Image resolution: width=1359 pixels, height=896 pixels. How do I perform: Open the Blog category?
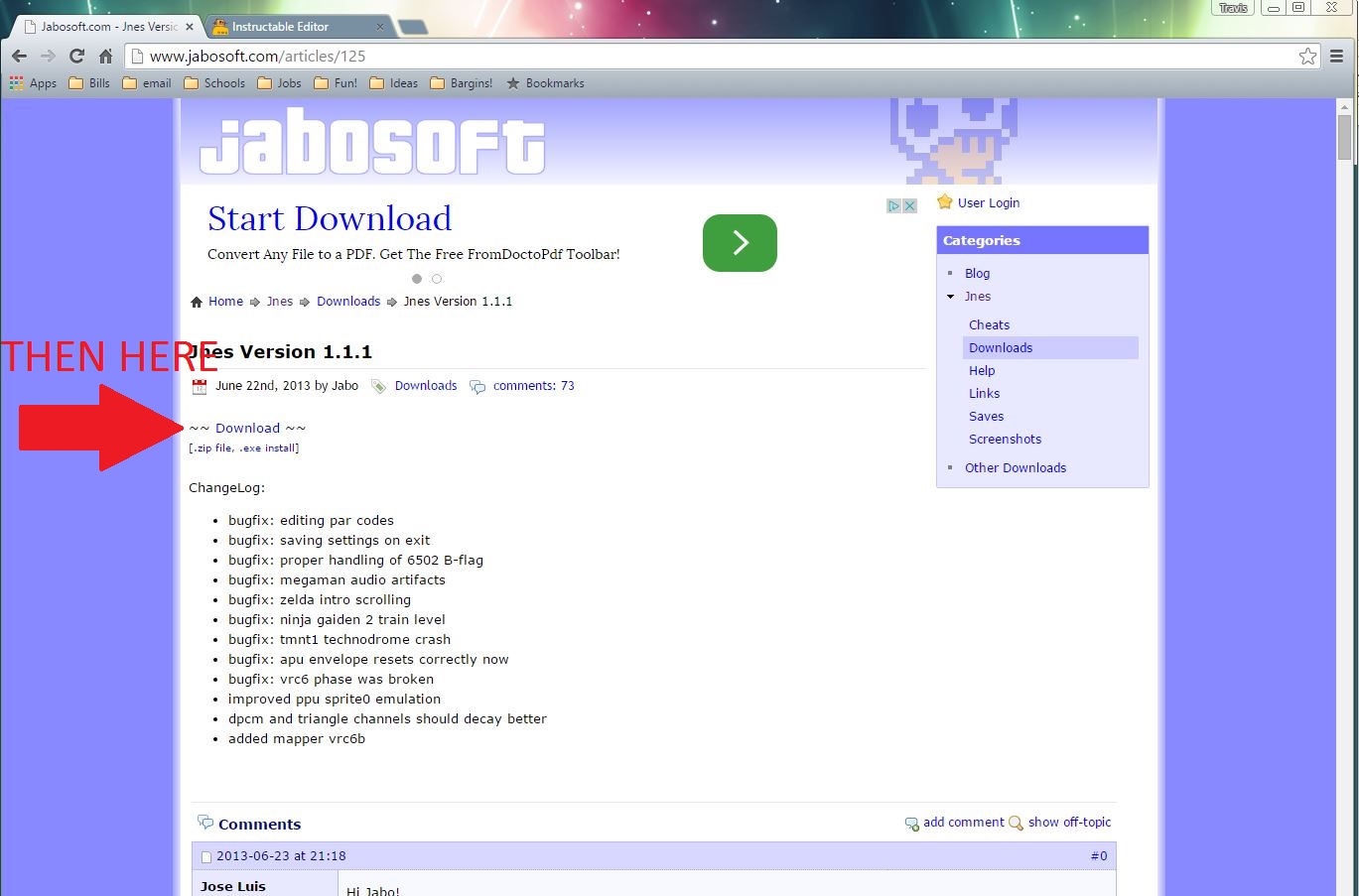click(978, 274)
